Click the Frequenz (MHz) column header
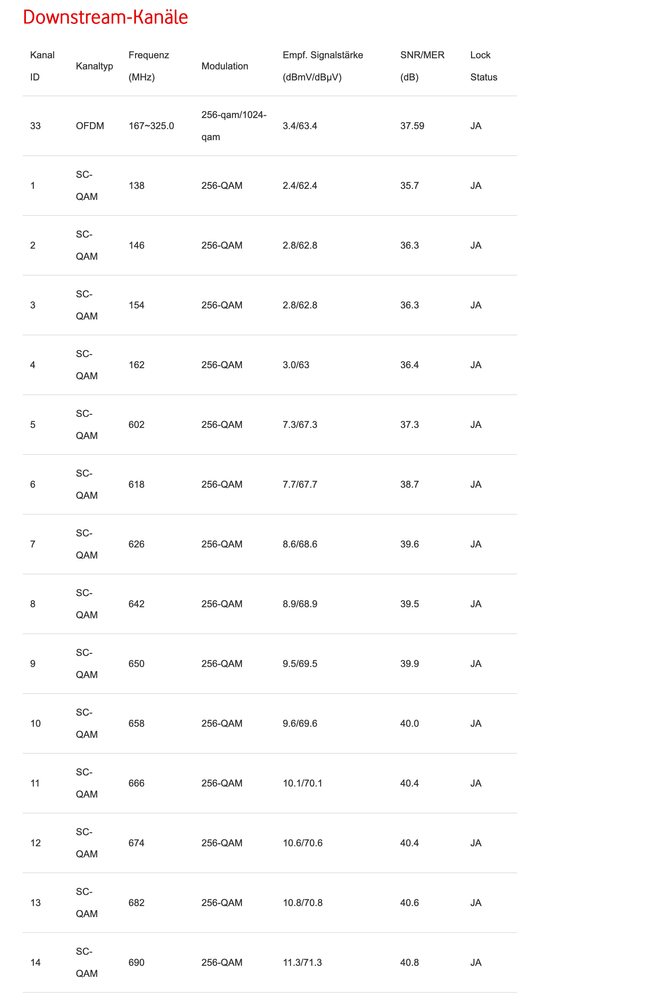Image resolution: width=655 pixels, height=999 pixels. click(x=149, y=66)
